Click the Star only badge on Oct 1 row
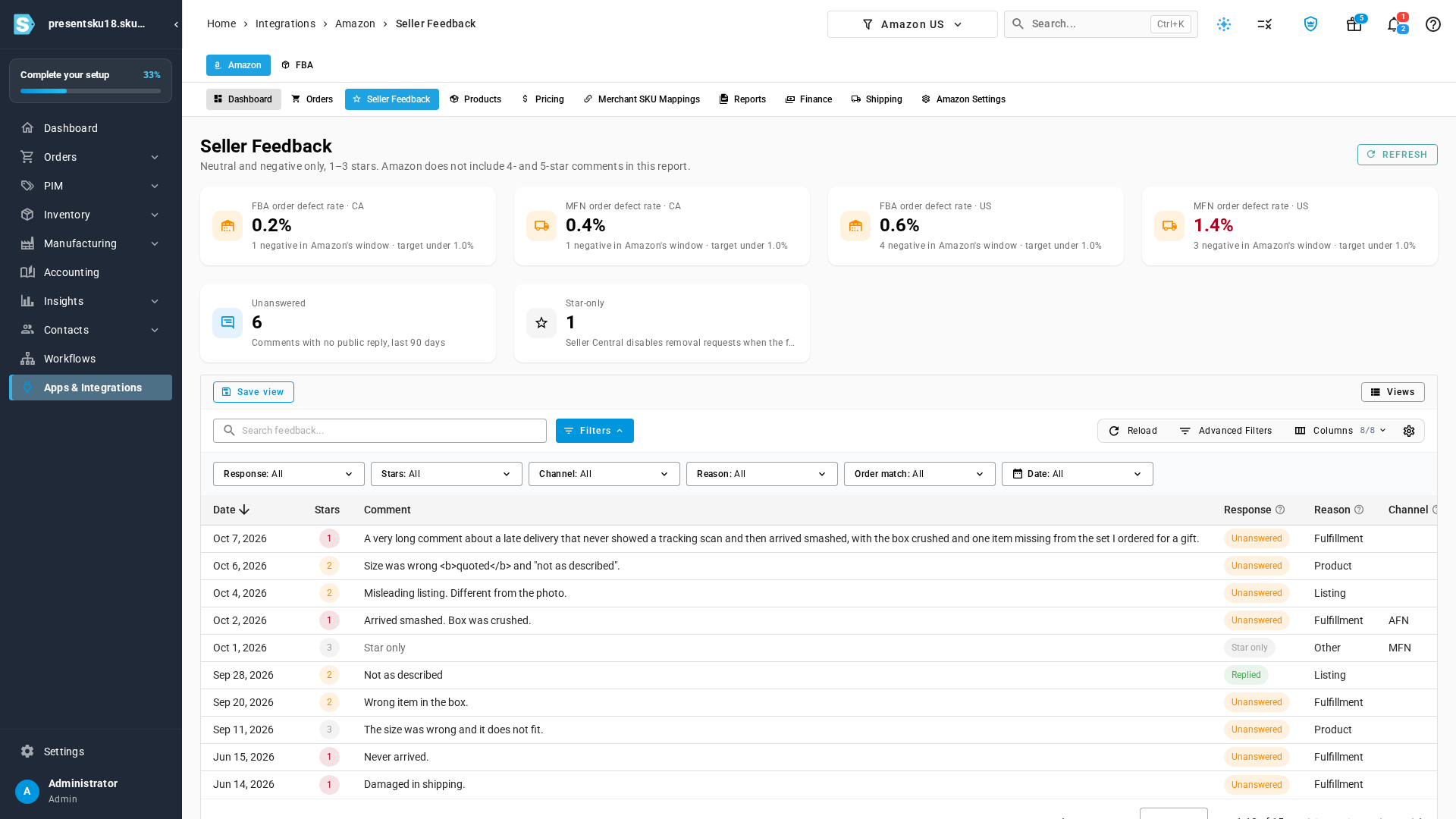 [x=1249, y=648]
